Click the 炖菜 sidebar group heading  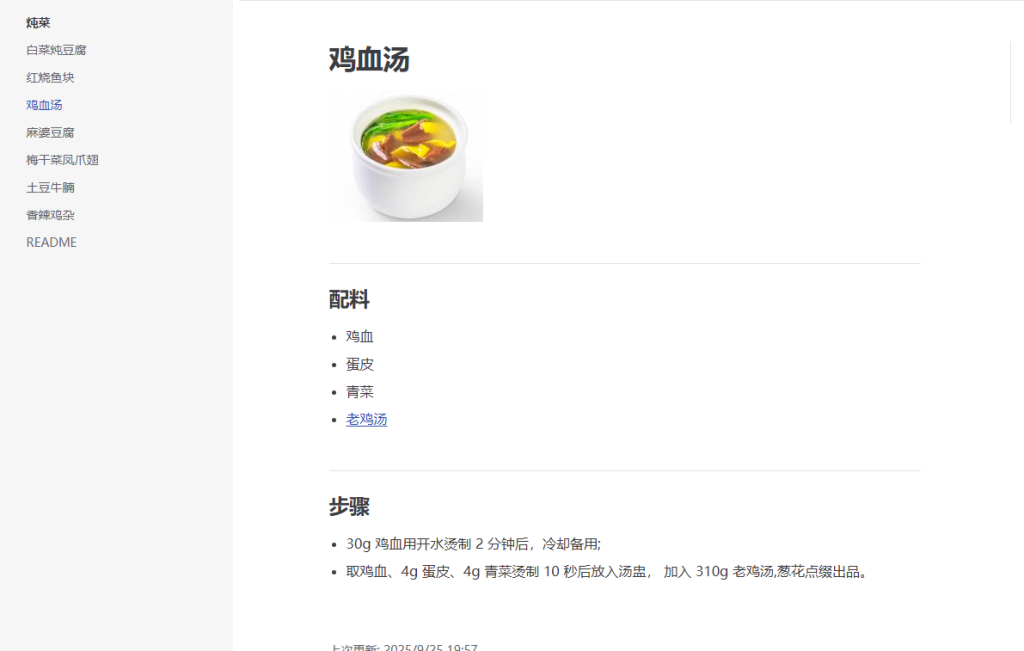38,23
